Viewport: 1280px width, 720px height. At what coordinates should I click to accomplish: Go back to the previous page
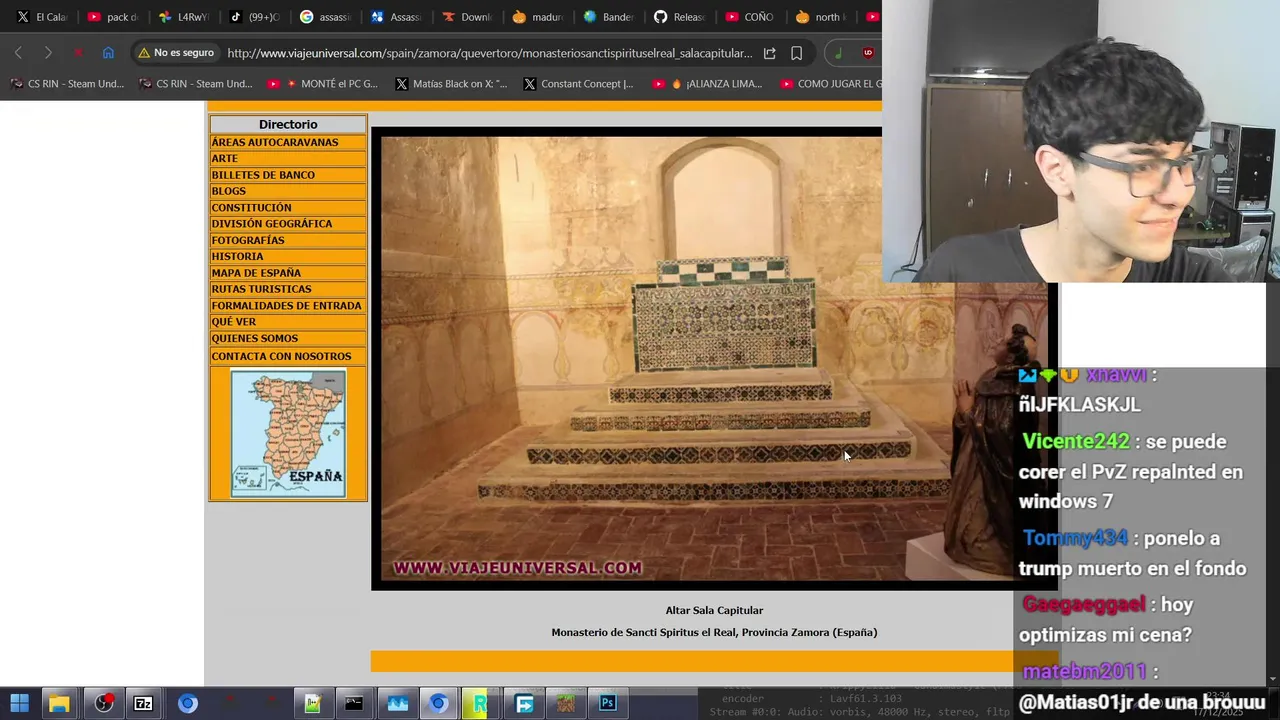tap(18, 53)
